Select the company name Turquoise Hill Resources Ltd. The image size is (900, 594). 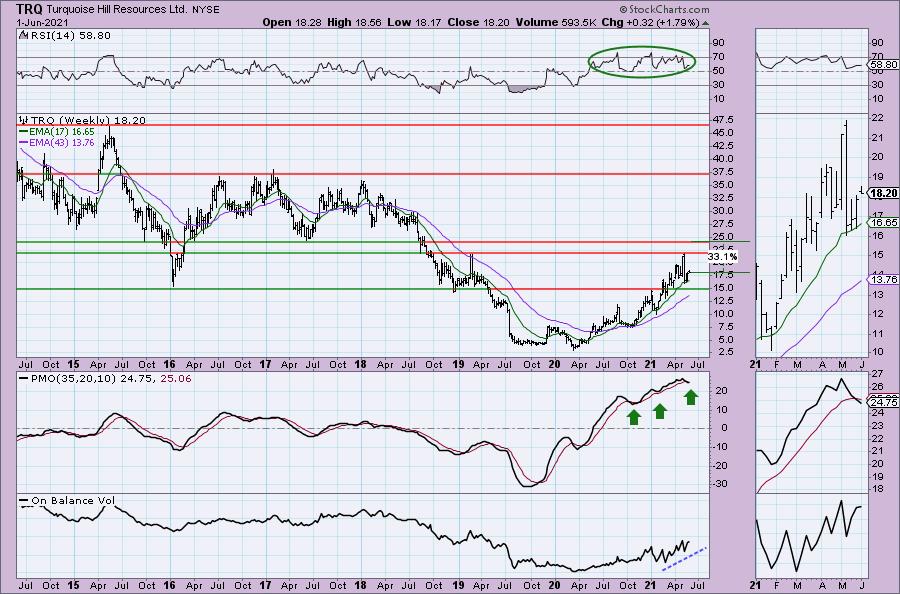pyautogui.click(x=117, y=10)
